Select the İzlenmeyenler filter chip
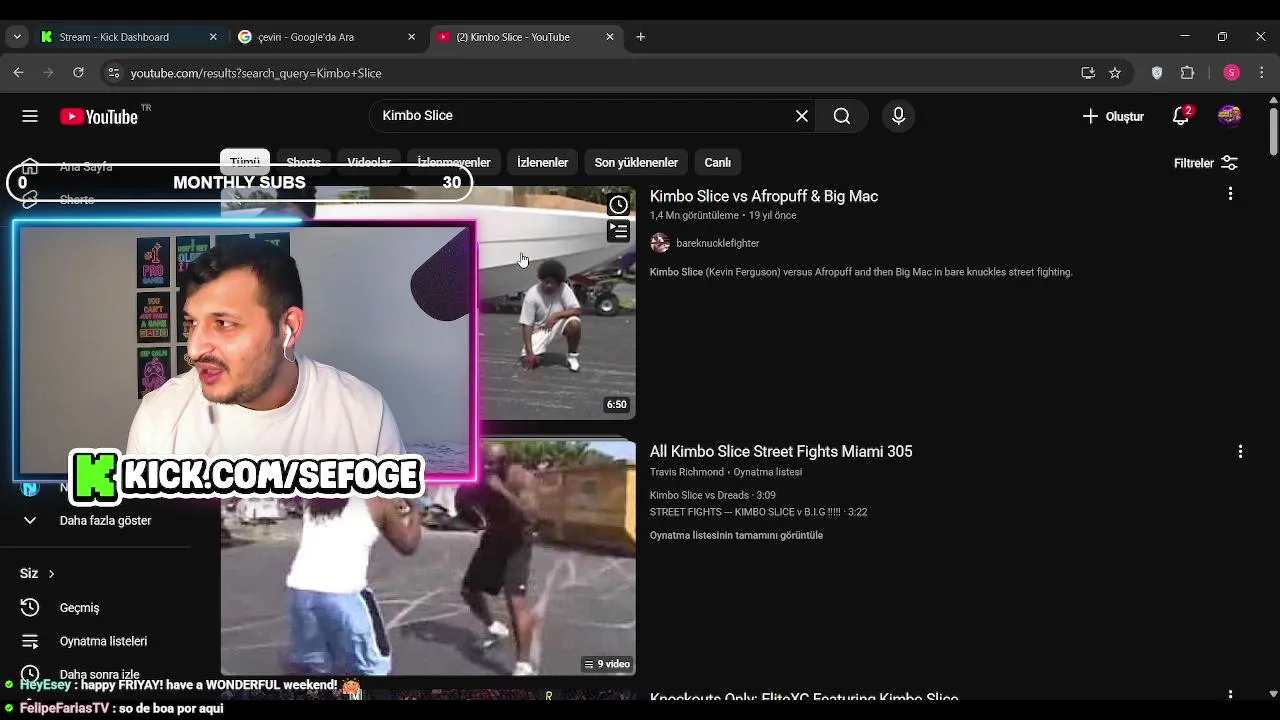The image size is (1280, 720). click(x=454, y=163)
